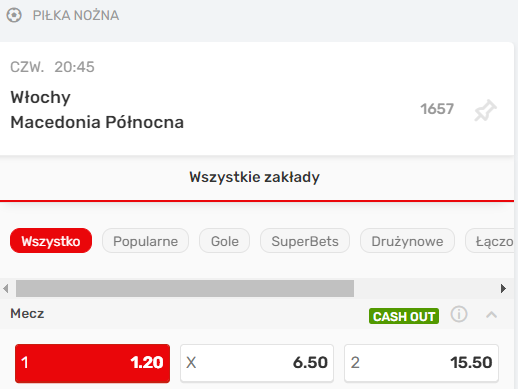
Task: Click the football icon beside Piłka Nożna
Action: coord(14,15)
